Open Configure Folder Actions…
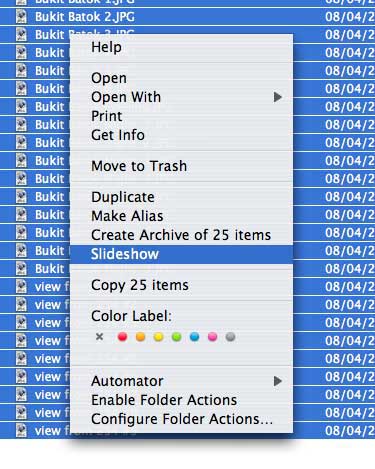Viewport: 375px width, 469px height. tap(181, 419)
